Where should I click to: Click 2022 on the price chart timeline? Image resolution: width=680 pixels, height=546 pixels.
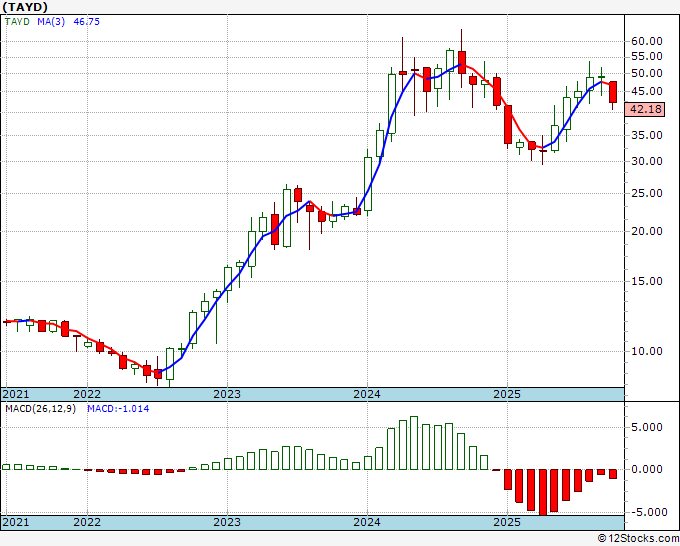coord(87,394)
